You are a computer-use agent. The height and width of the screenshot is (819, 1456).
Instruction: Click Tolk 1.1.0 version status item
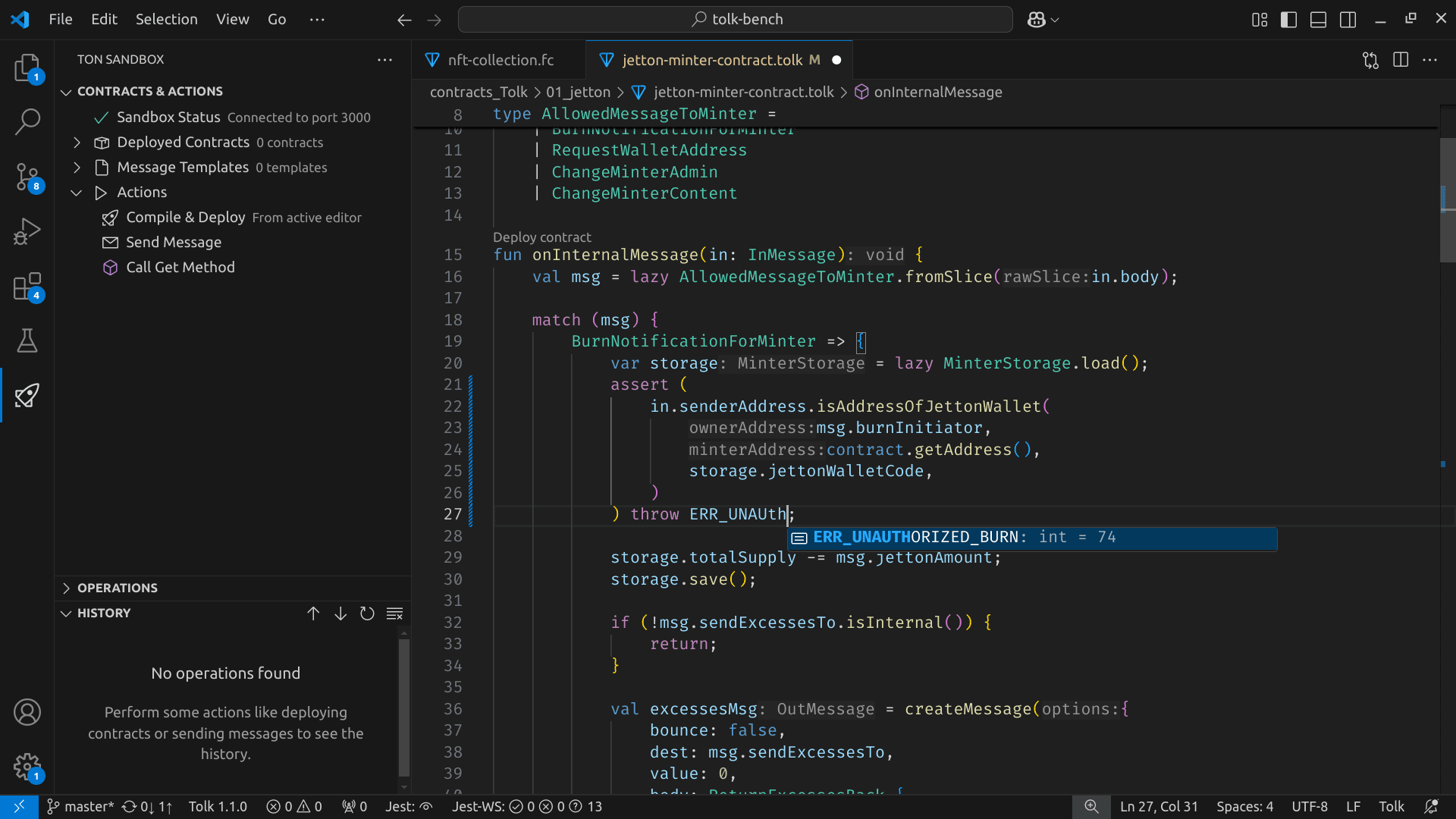pos(218,807)
